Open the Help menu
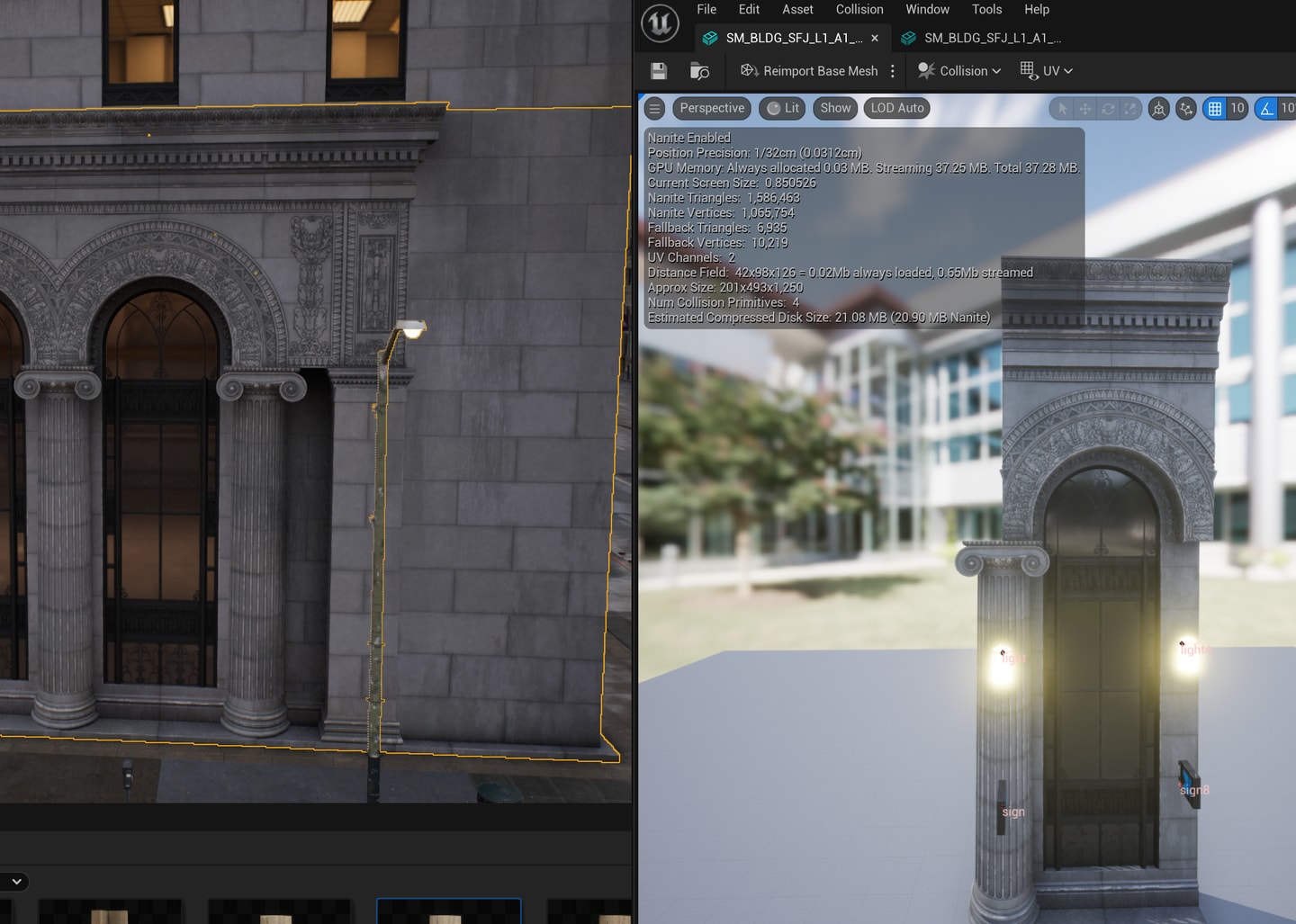 [1037, 9]
